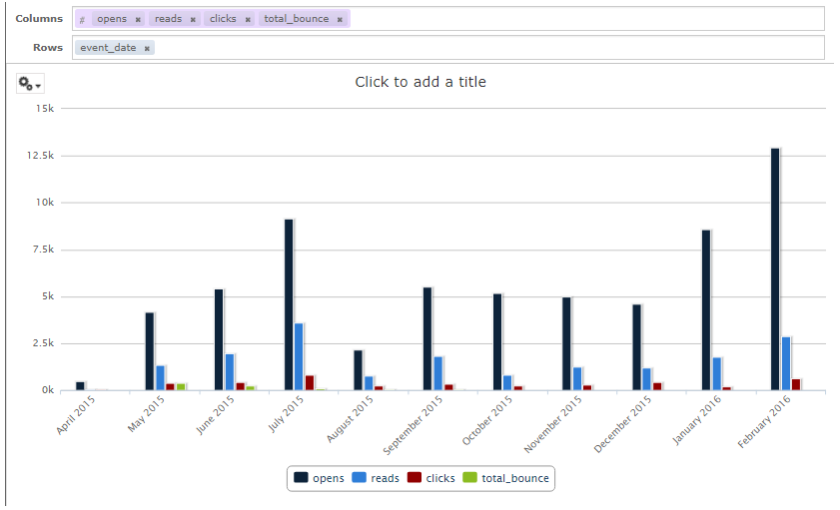Click the chart title placeholder text
Viewport: 840px width, 510px height.
pyautogui.click(x=420, y=82)
